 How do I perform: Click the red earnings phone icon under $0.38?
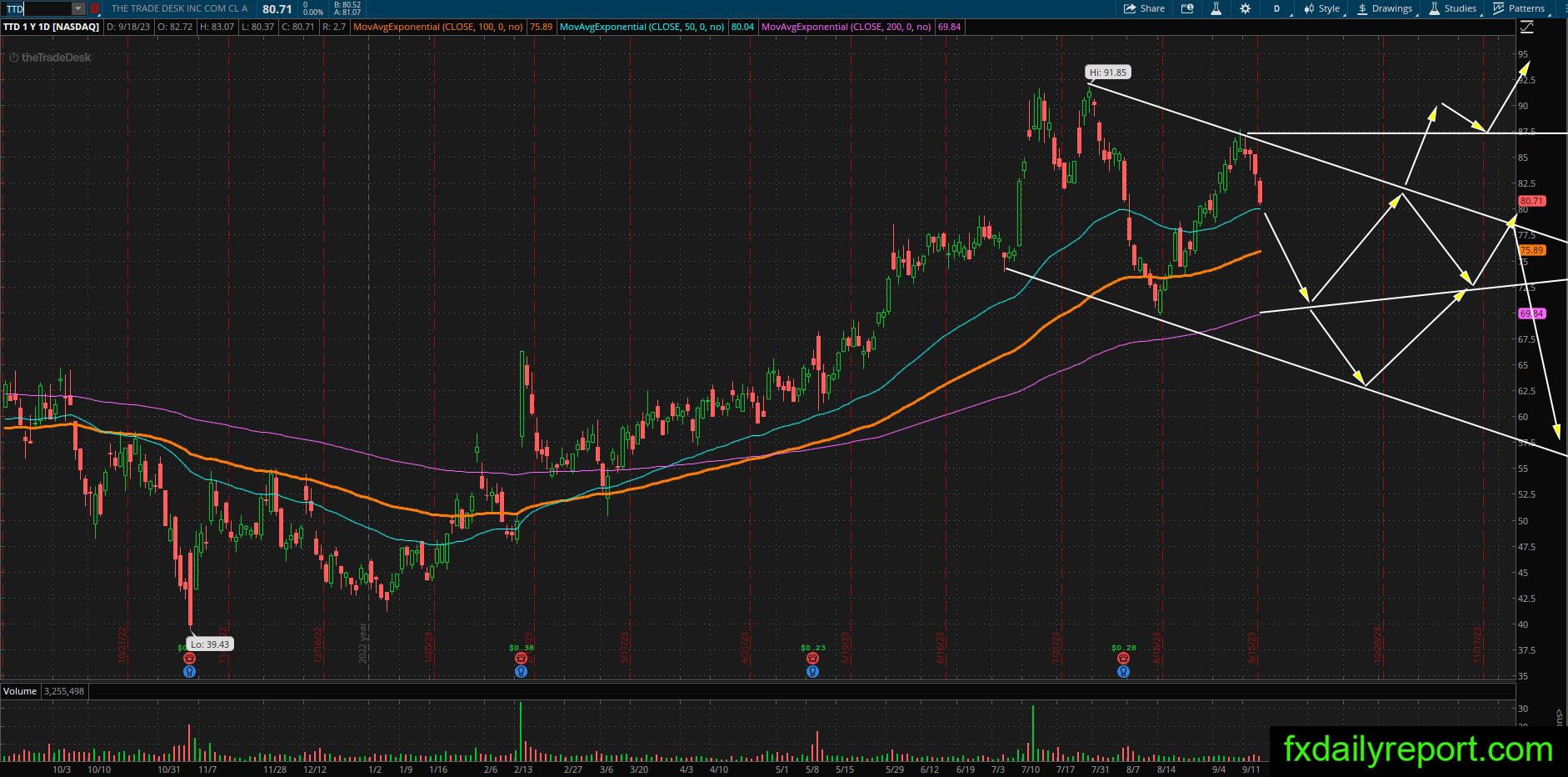[521, 659]
